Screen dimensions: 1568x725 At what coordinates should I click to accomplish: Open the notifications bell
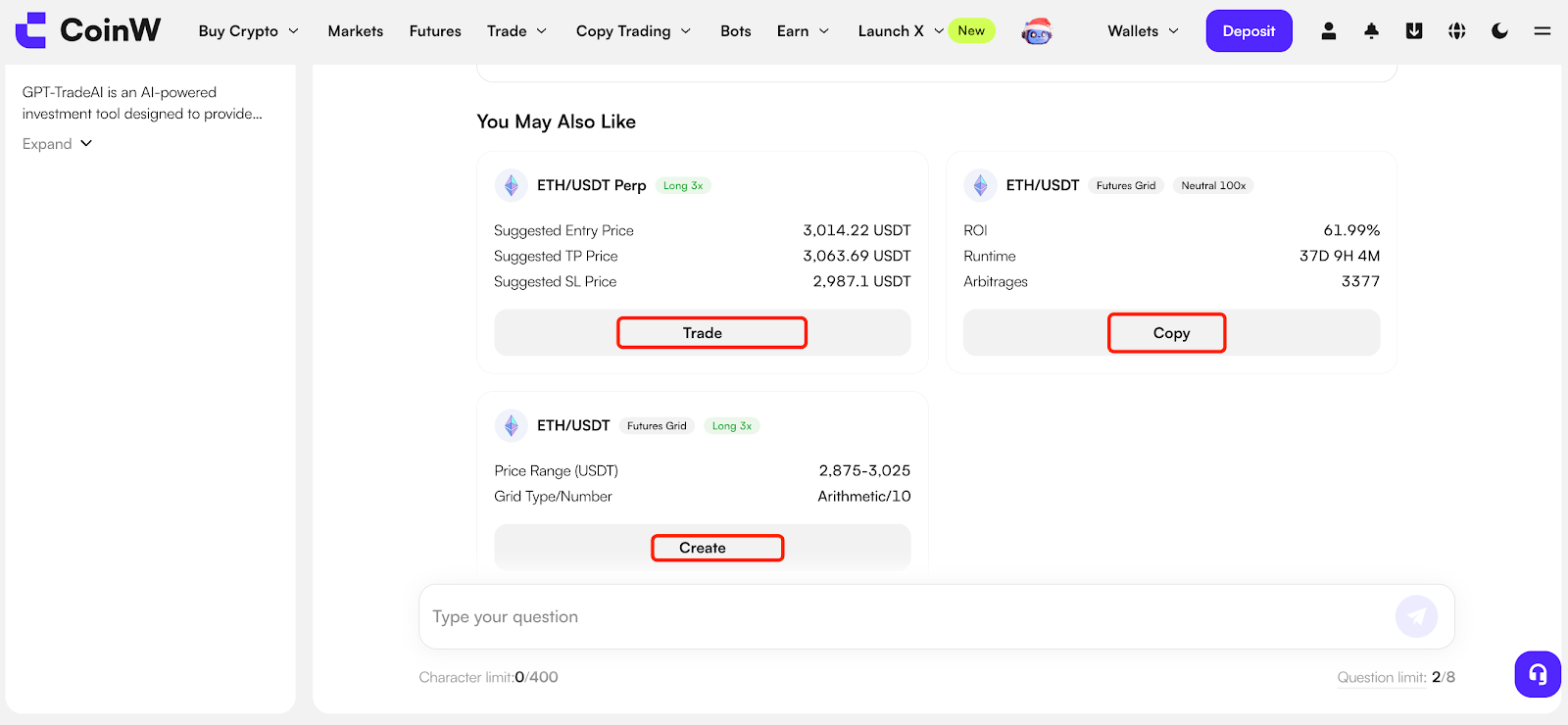[1371, 31]
